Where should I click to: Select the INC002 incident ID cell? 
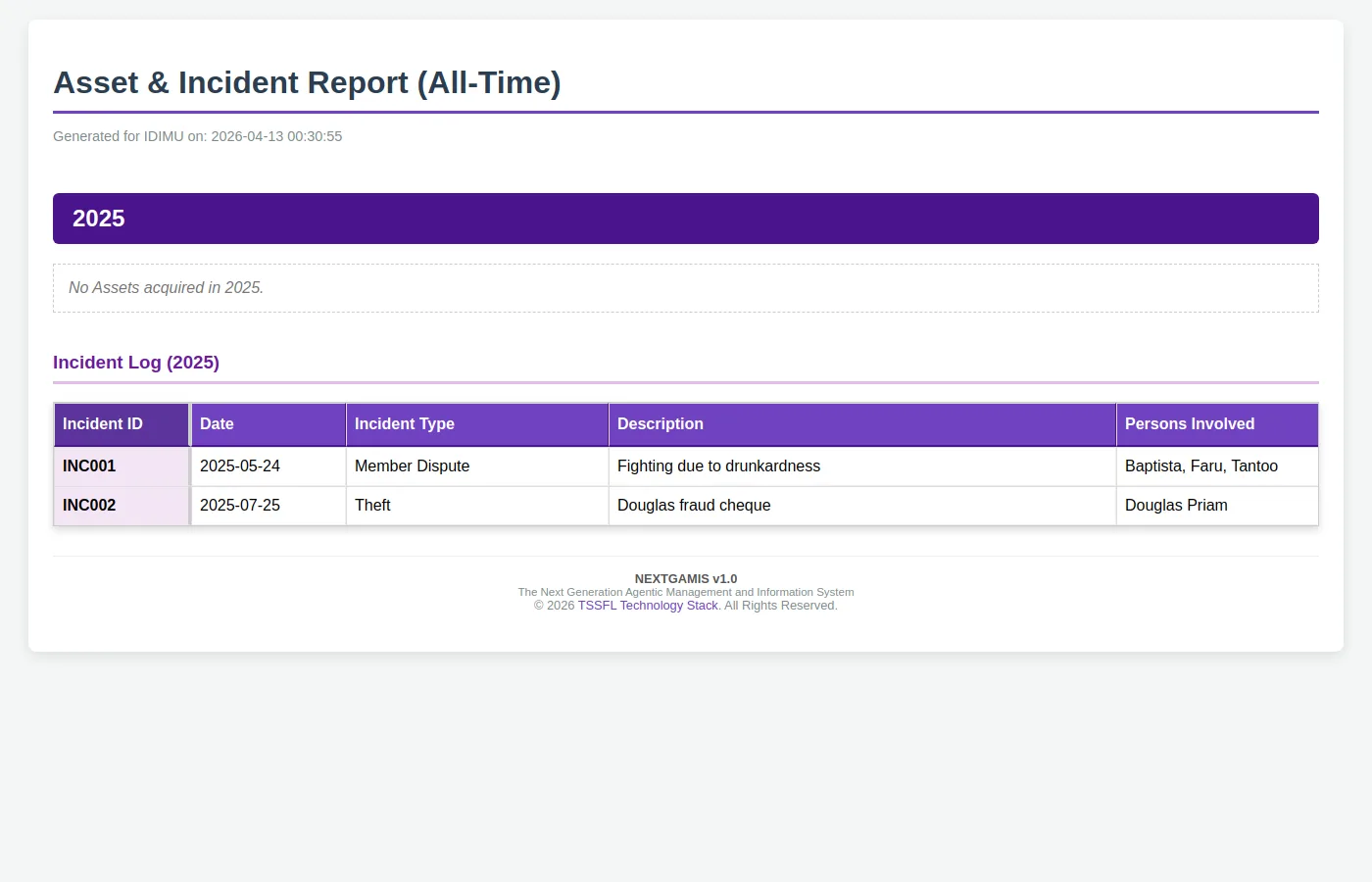[x=122, y=506]
